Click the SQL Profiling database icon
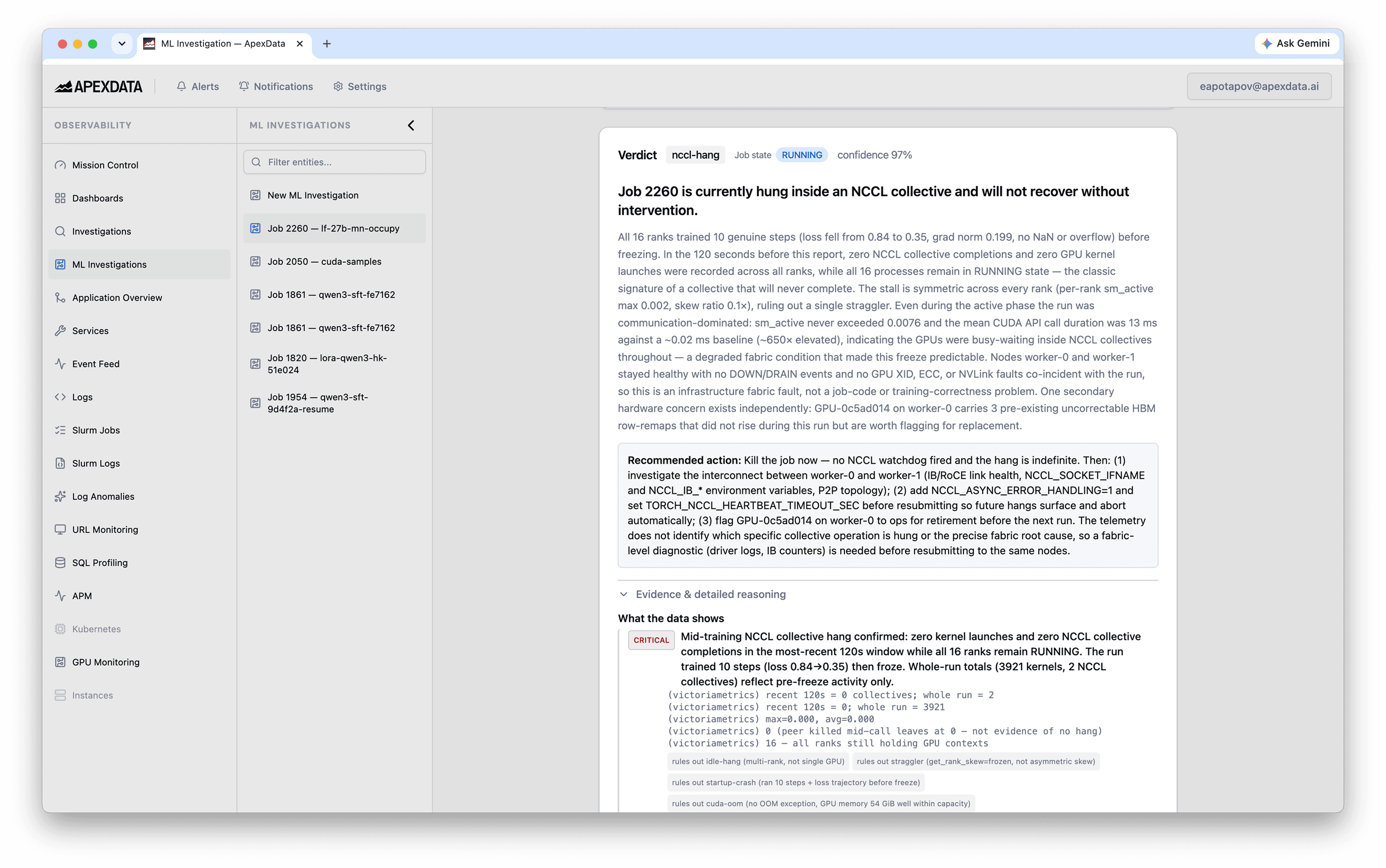The image size is (1386, 868). tap(60, 563)
